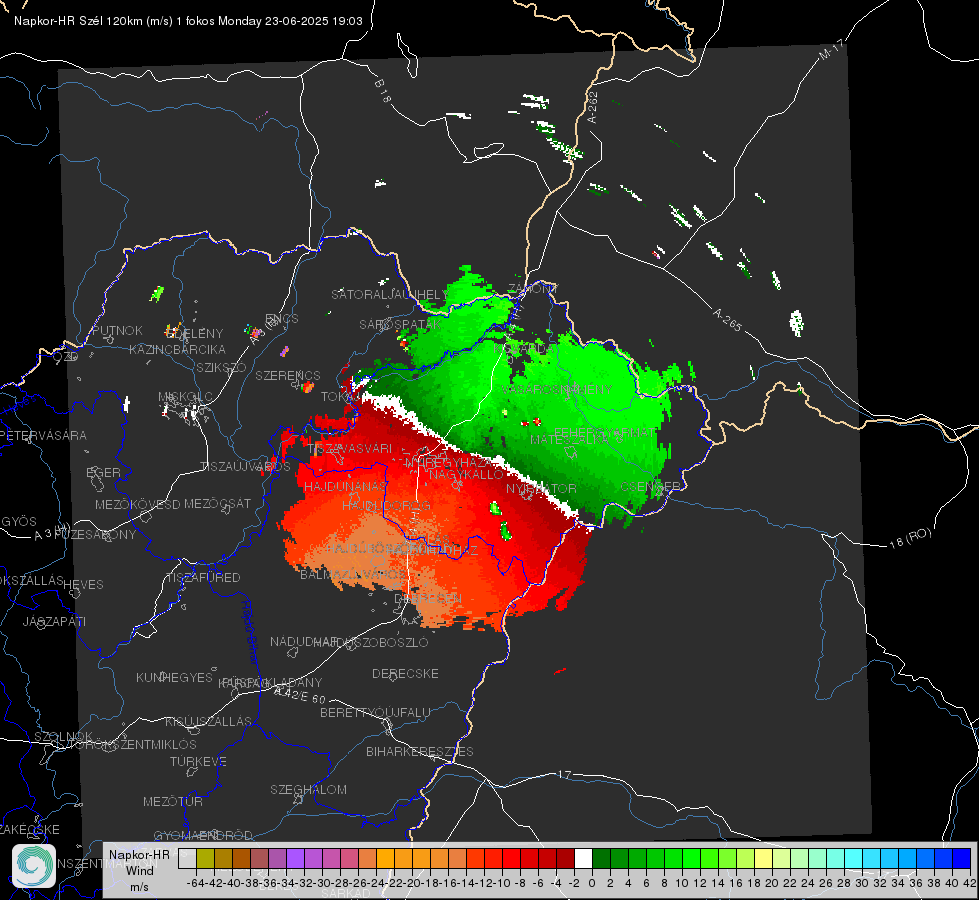Select the KAZINCBARCIKA label on the map

pyautogui.click(x=177, y=349)
